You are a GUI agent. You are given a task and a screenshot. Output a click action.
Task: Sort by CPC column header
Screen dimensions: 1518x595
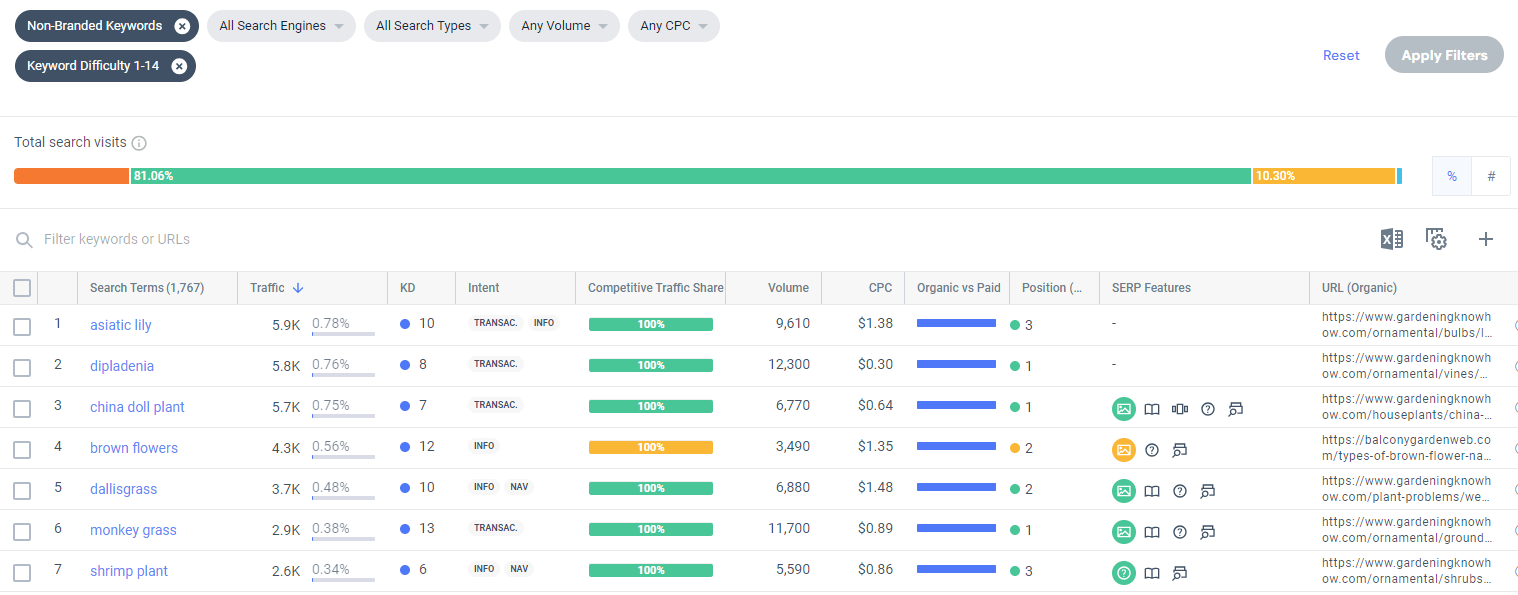pyautogui.click(x=880, y=288)
